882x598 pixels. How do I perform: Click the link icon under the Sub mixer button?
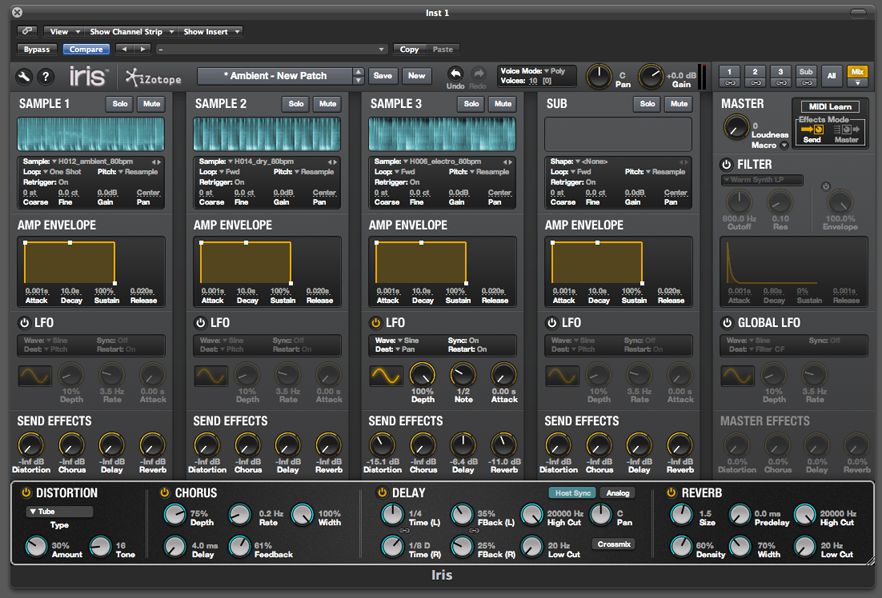pyautogui.click(x=806, y=83)
